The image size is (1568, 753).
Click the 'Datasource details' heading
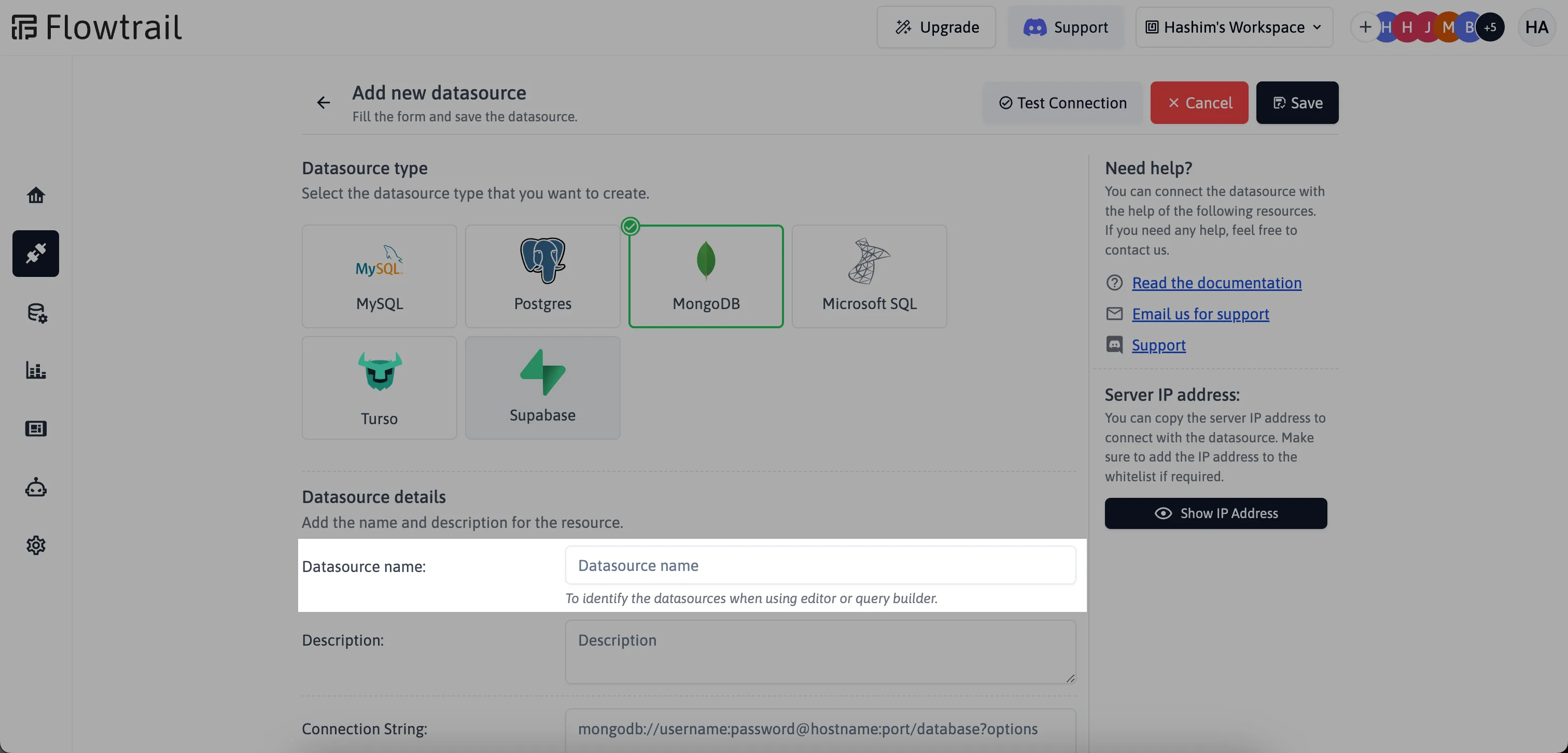[x=374, y=496]
